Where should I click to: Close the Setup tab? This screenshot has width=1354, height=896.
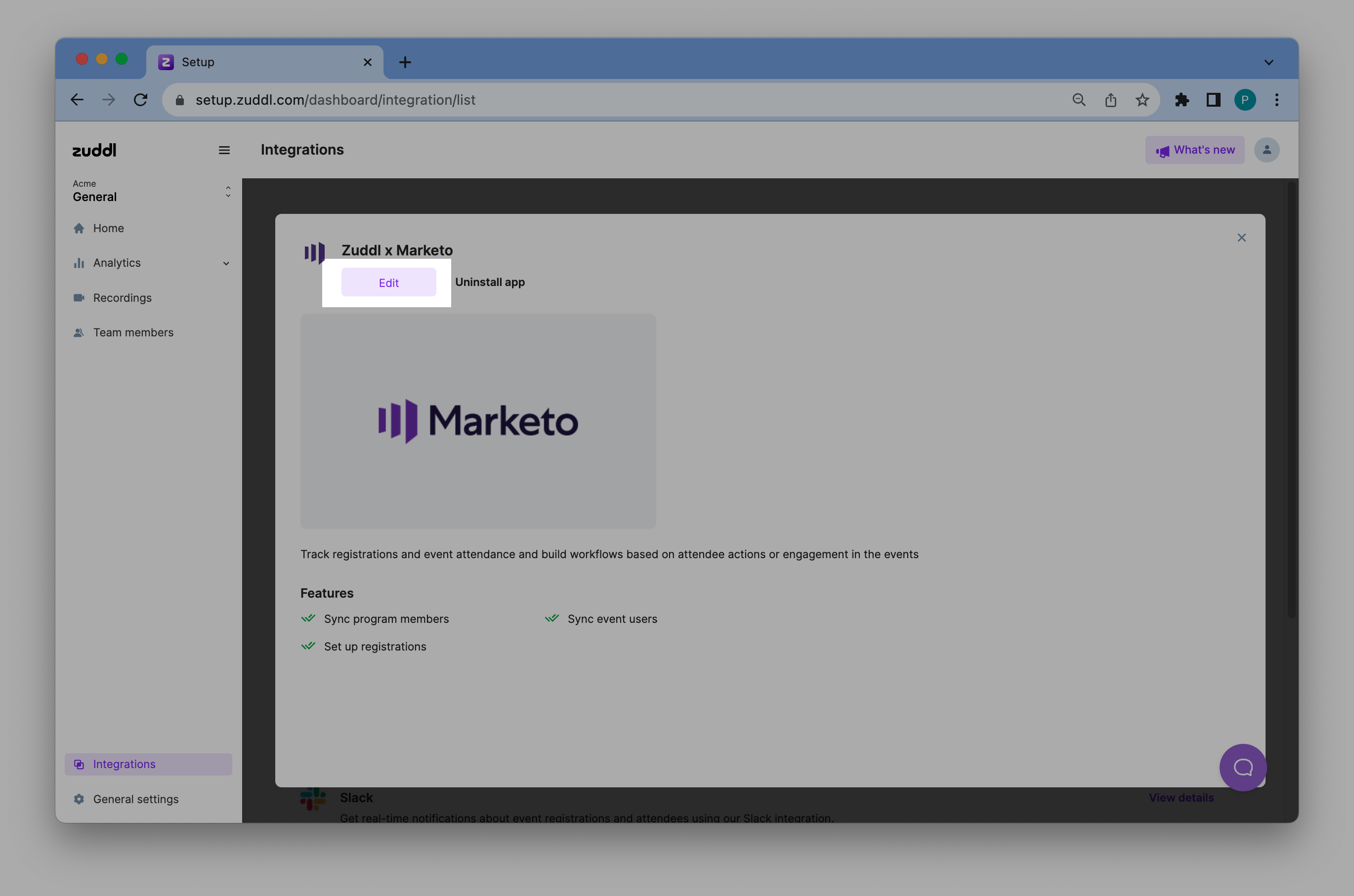368,62
